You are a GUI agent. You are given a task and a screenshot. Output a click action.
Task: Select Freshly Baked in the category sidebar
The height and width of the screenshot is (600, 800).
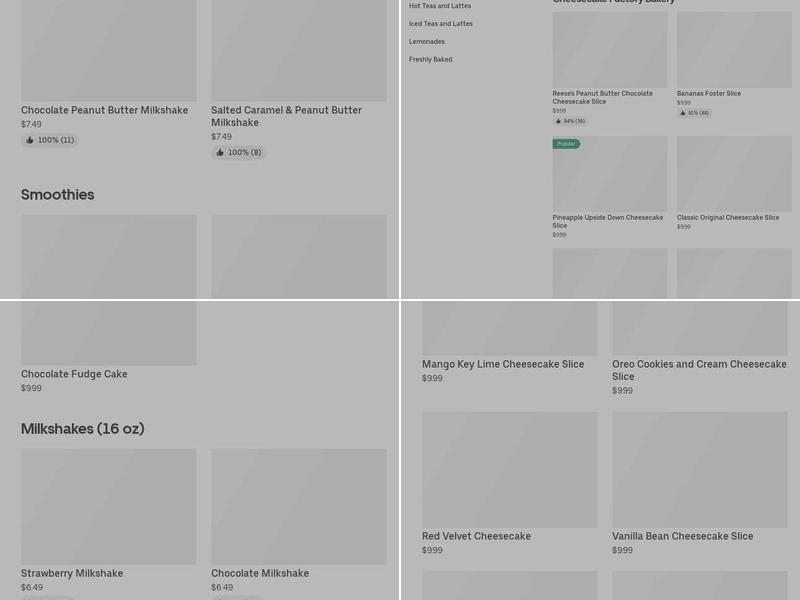point(431,59)
